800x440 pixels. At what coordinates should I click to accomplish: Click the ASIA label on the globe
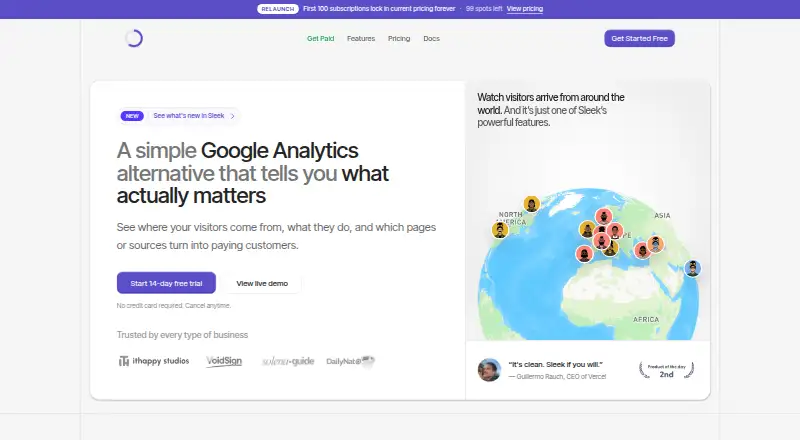pos(662,215)
